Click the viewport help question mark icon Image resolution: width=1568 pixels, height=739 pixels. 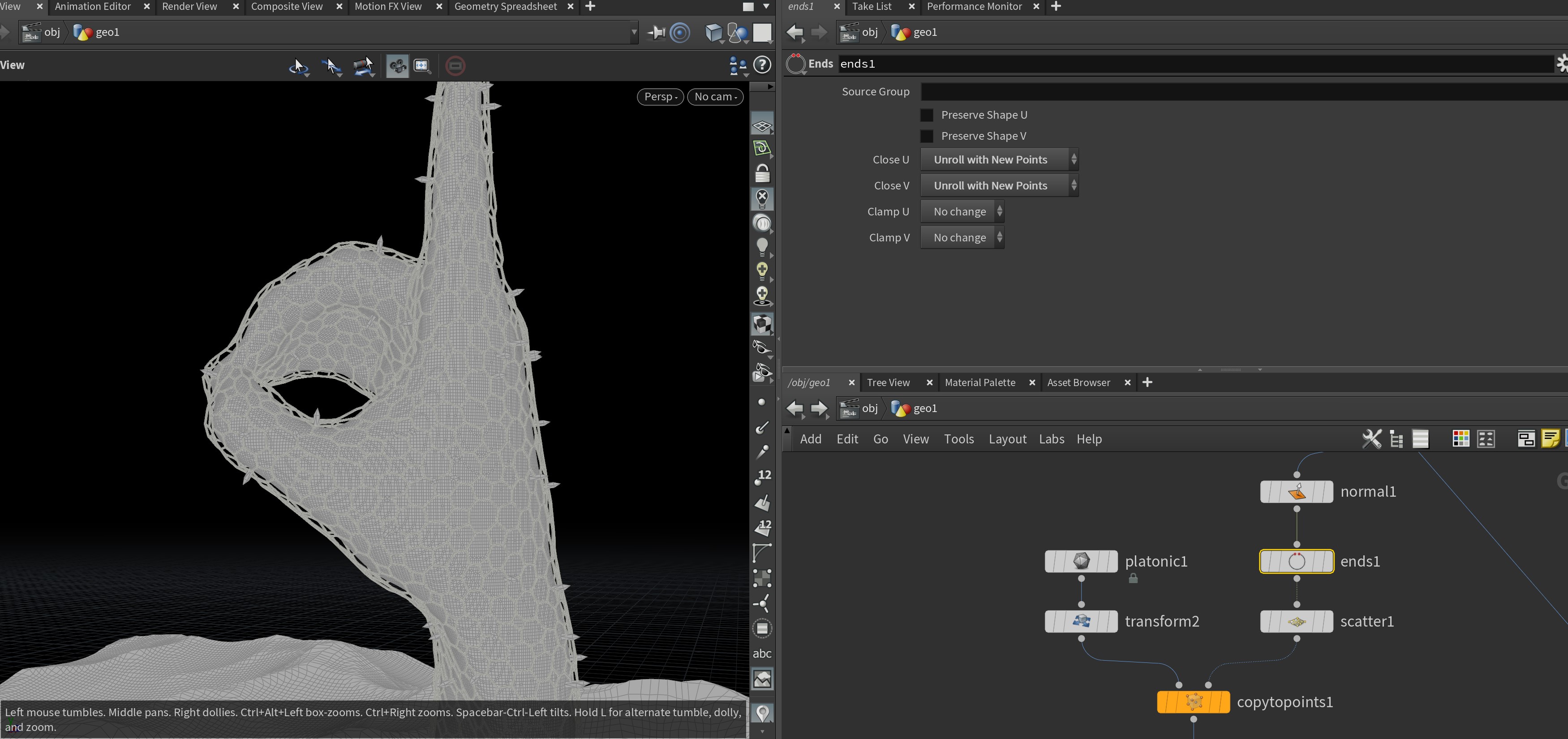pos(762,65)
